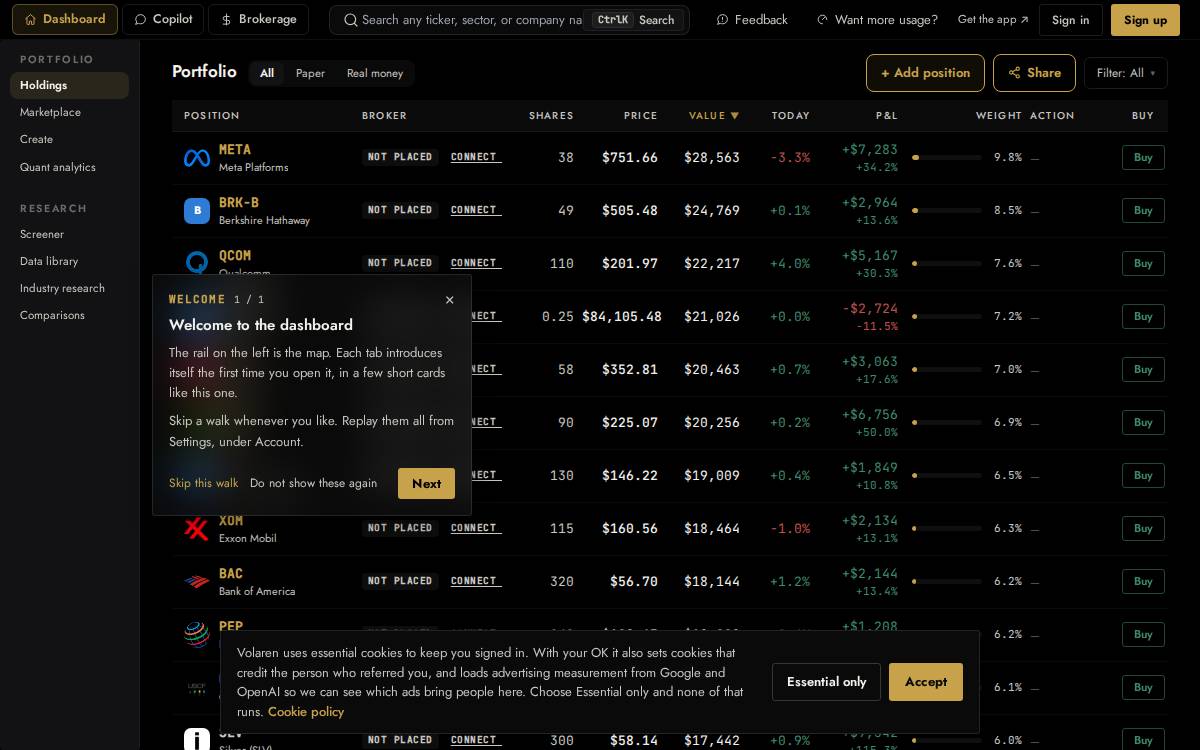This screenshot has width=1200, height=750.
Task: Click the Share button
Action: click(x=1034, y=73)
